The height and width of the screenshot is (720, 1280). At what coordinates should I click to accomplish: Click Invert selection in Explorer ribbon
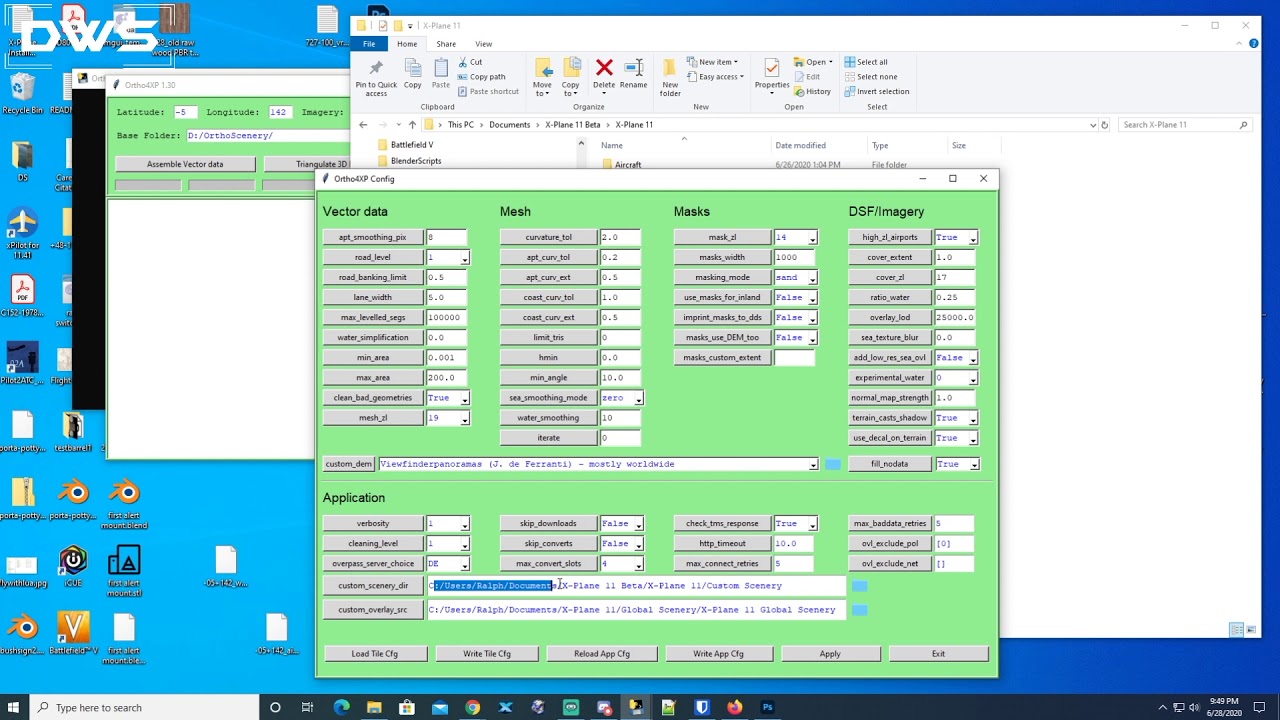coord(877,92)
